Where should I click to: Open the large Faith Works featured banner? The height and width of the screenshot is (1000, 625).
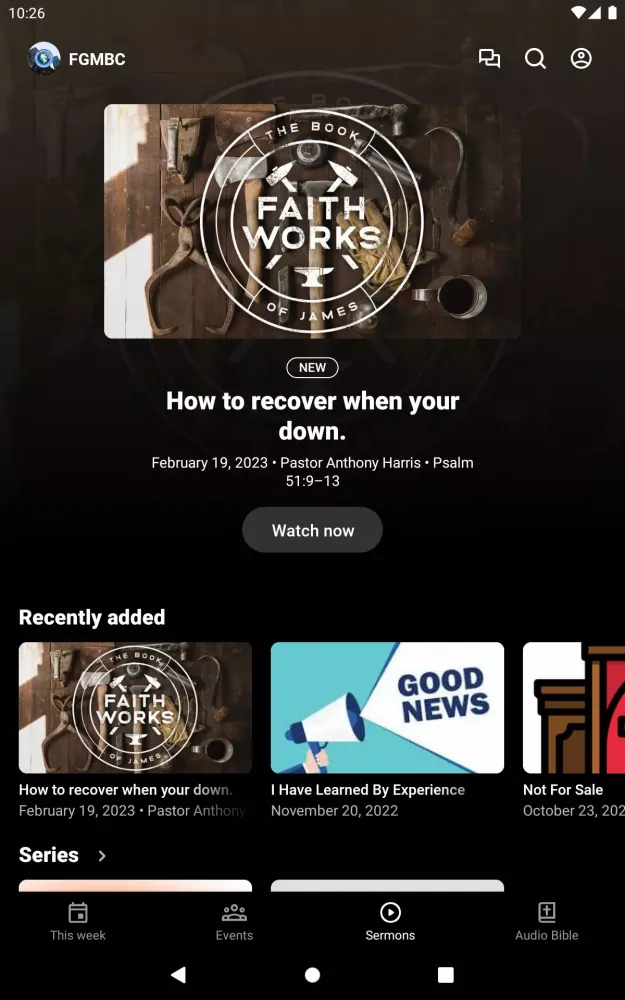312,221
